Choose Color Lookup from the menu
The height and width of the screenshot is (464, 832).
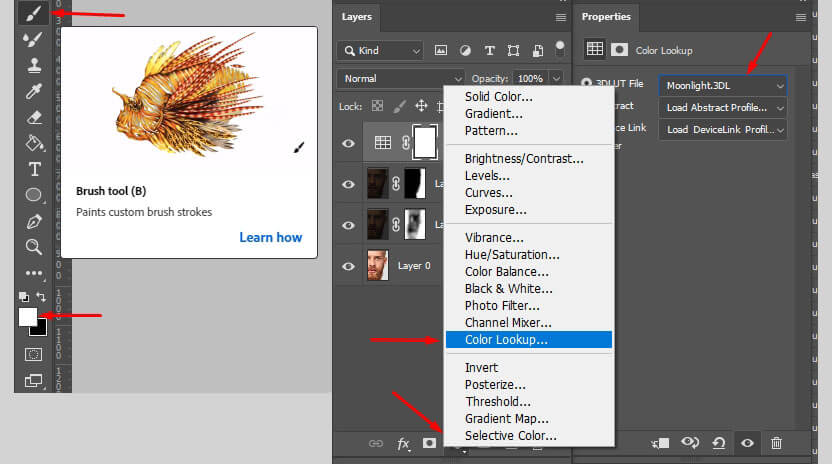coord(528,340)
